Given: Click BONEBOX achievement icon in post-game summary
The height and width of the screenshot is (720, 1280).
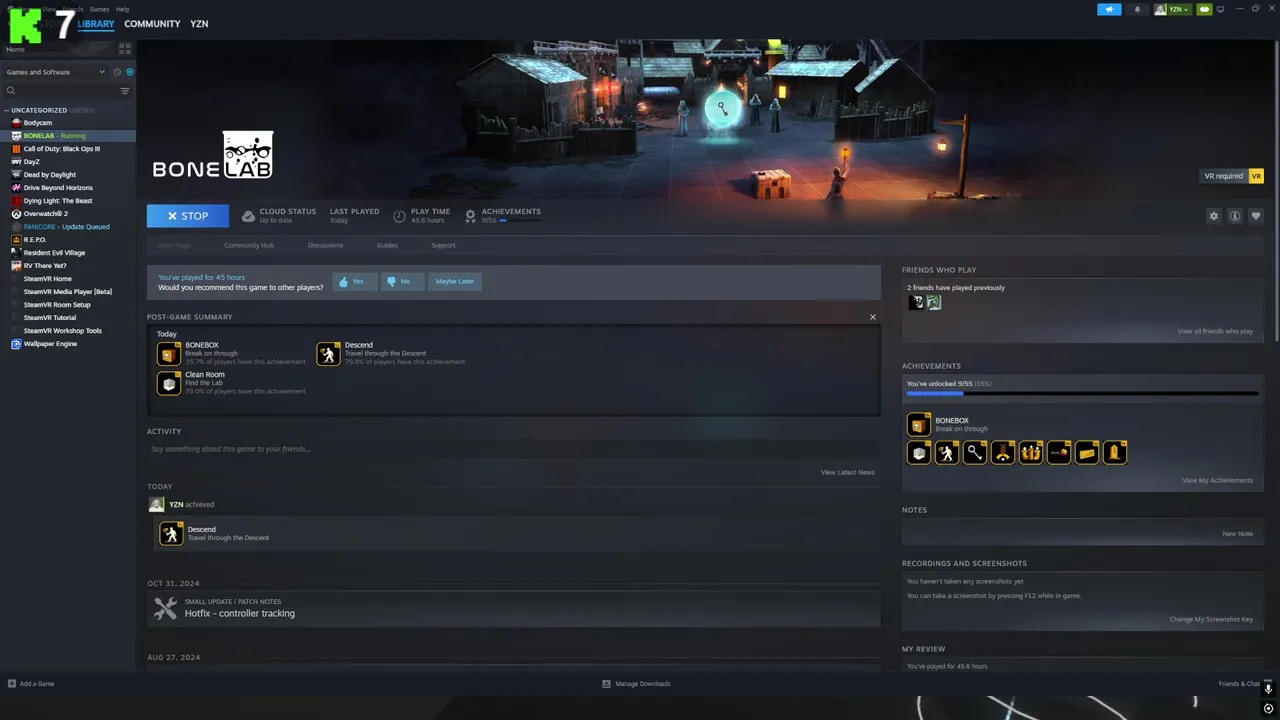Looking at the screenshot, I should tap(169, 354).
